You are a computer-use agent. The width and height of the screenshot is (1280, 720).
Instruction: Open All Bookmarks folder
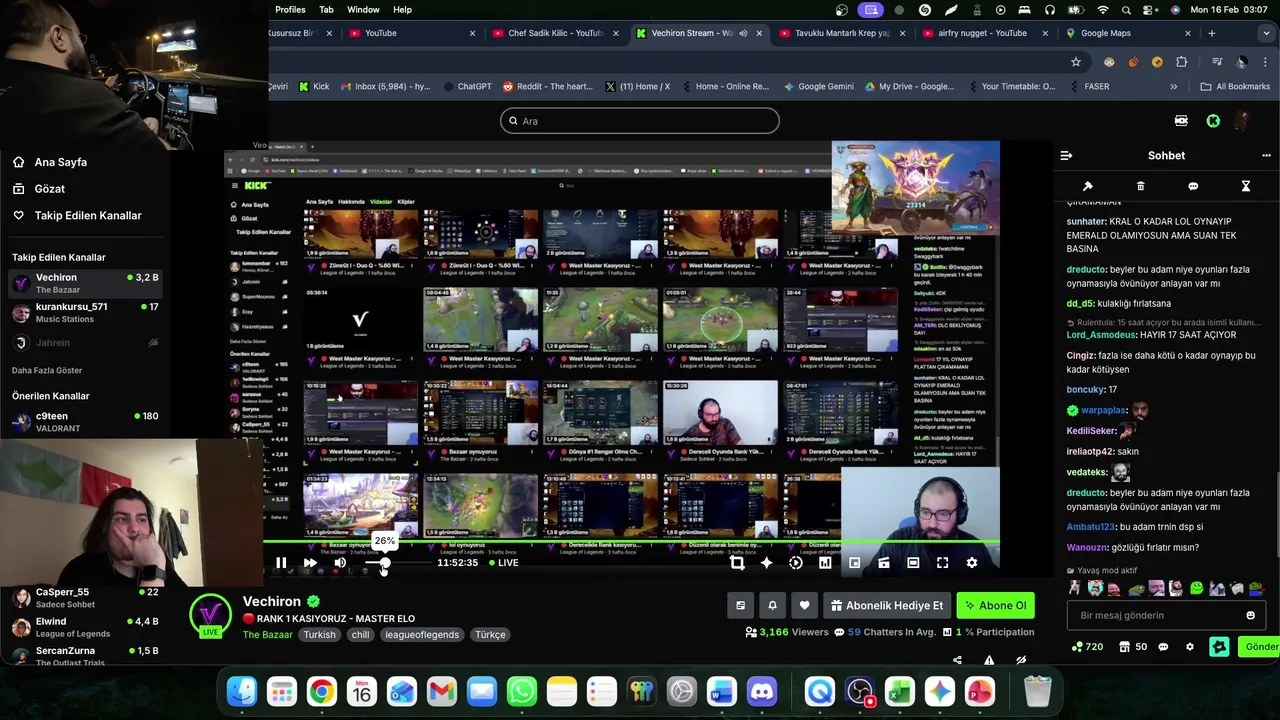click(1235, 87)
